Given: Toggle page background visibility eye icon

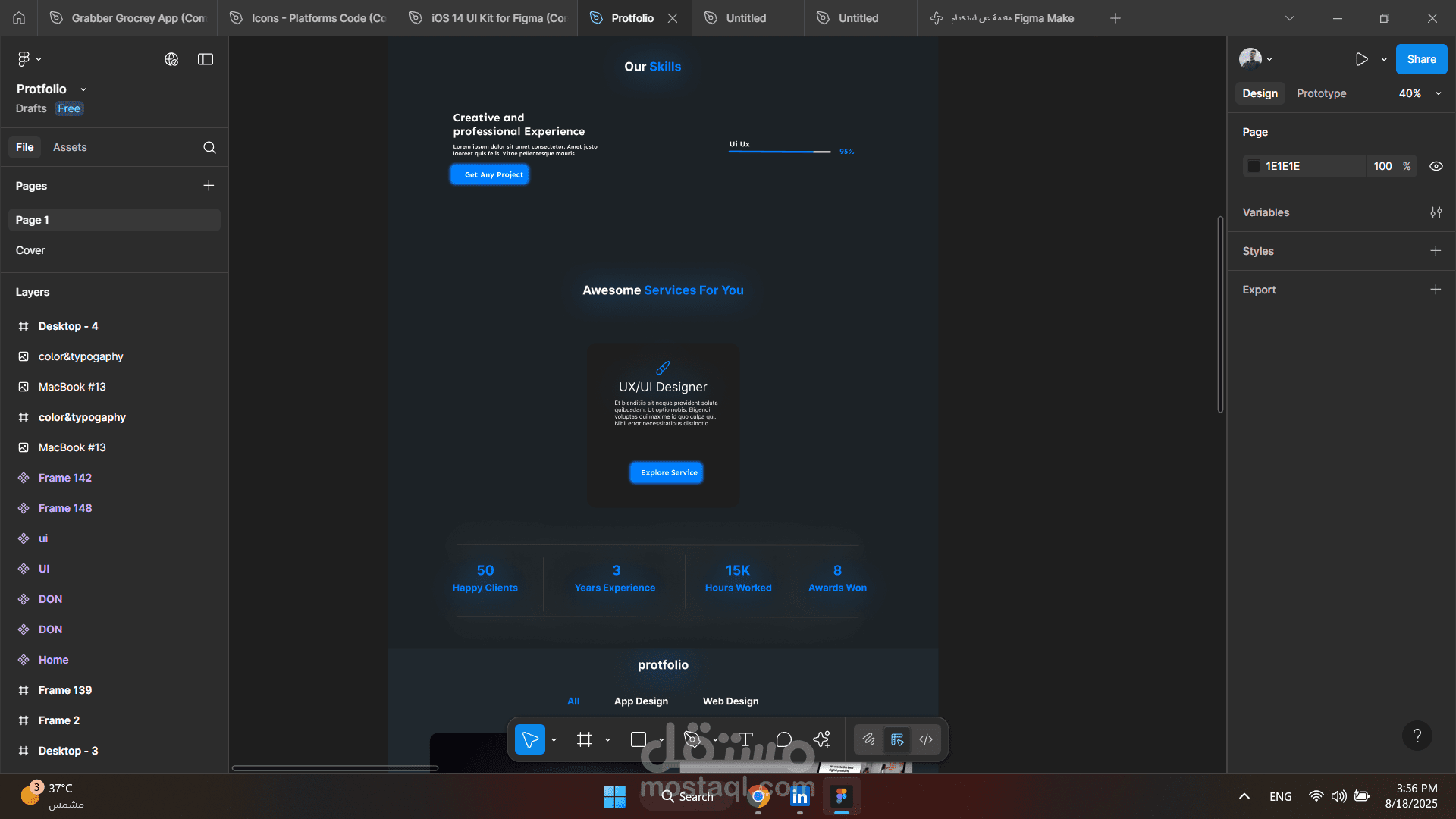Looking at the screenshot, I should click(1436, 166).
